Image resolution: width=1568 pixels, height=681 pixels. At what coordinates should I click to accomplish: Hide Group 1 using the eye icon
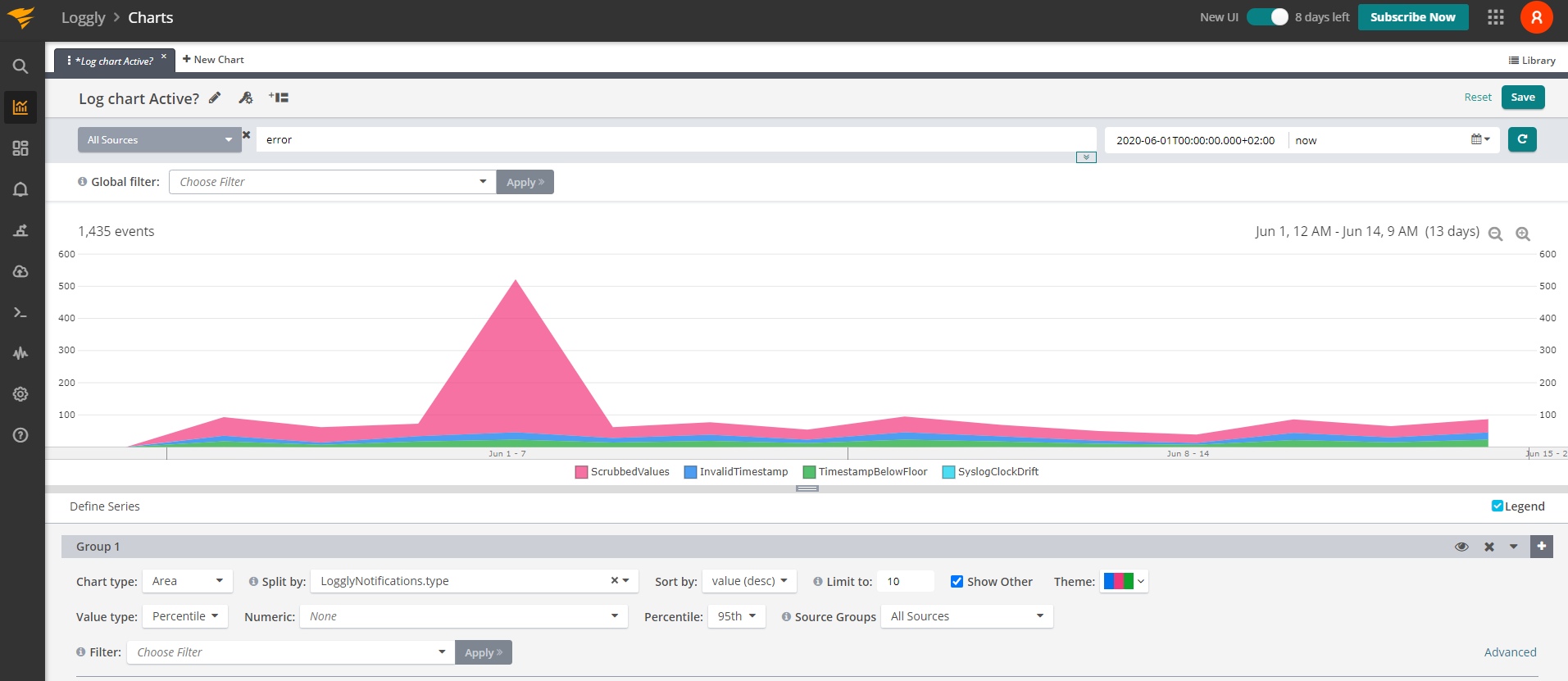point(1461,547)
